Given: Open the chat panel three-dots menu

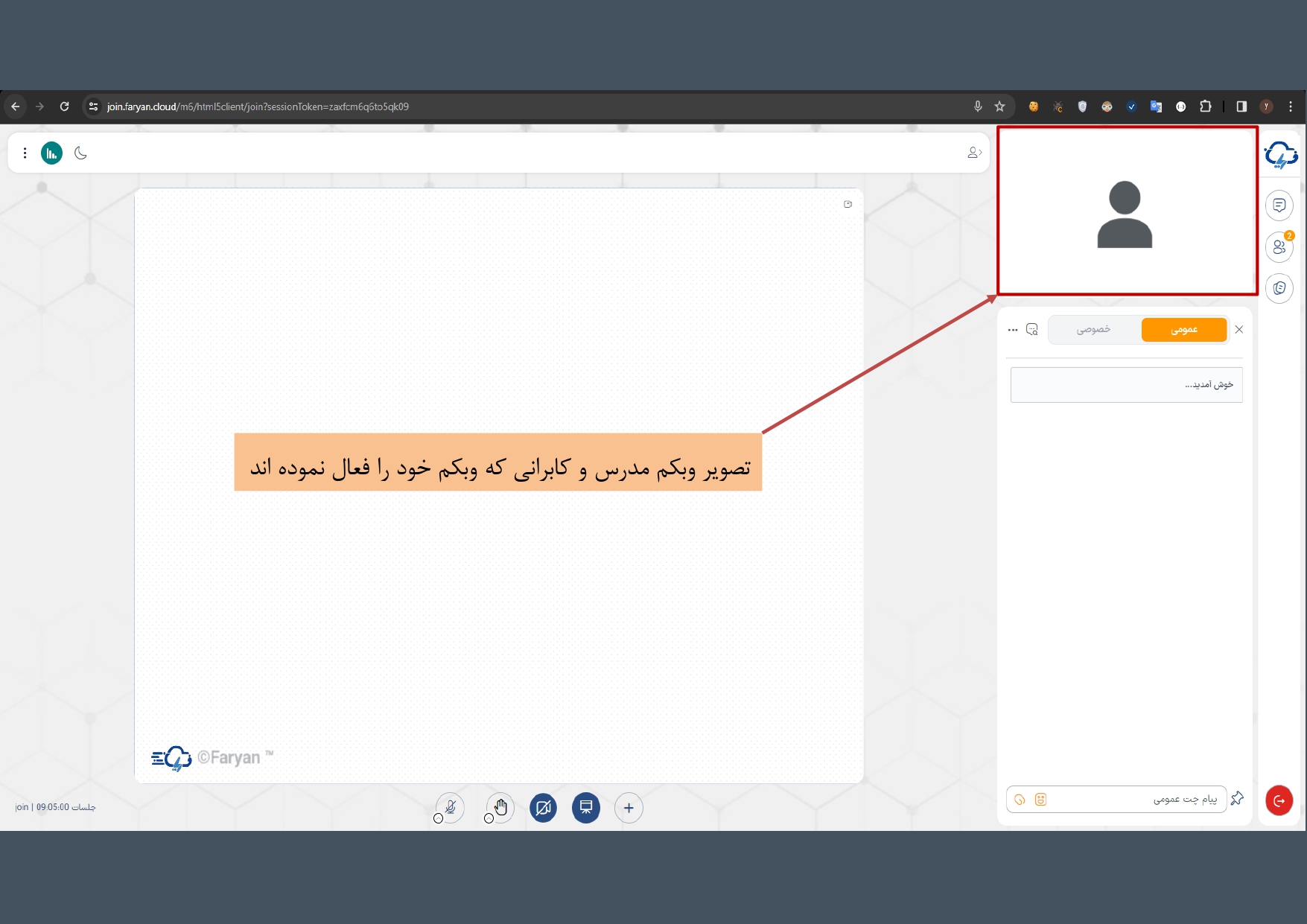Looking at the screenshot, I should tap(1012, 329).
